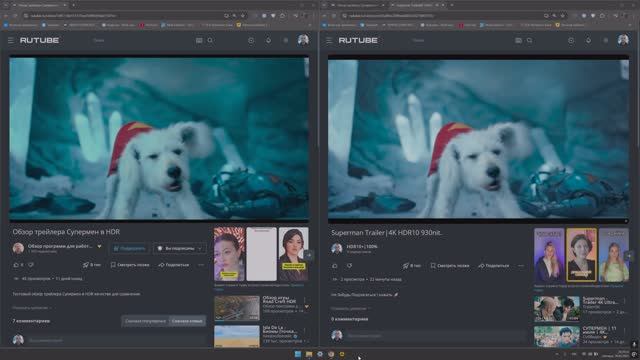Open profile avatar menu in left Rutube window
The image size is (640, 360).
click(x=303, y=40)
